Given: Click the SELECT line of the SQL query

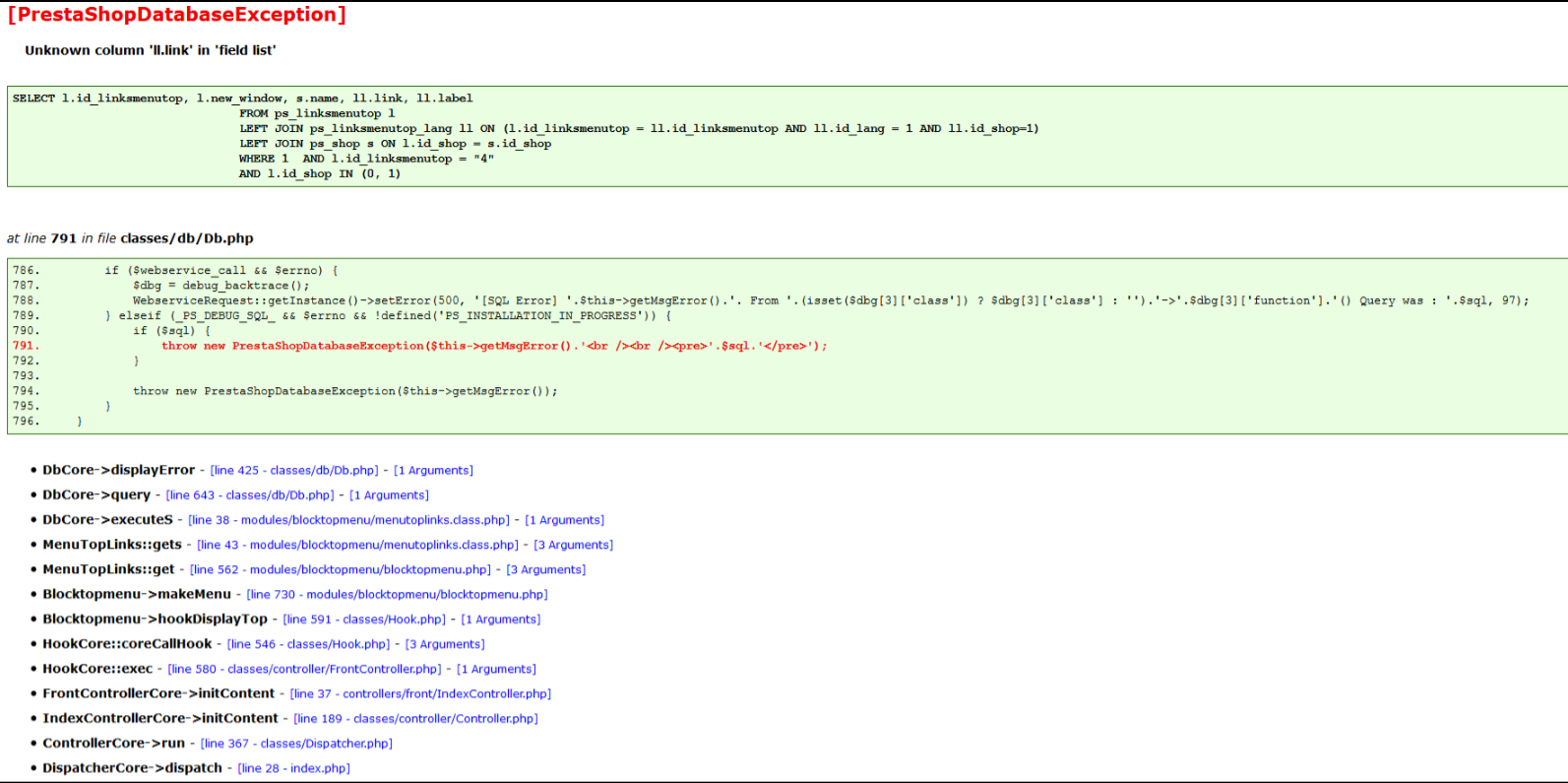Looking at the screenshot, I should [x=242, y=98].
